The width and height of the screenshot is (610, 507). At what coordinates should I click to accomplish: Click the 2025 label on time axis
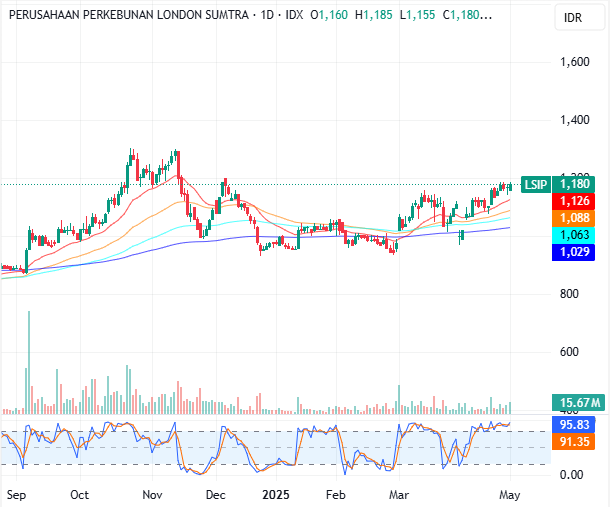click(x=276, y=495)
